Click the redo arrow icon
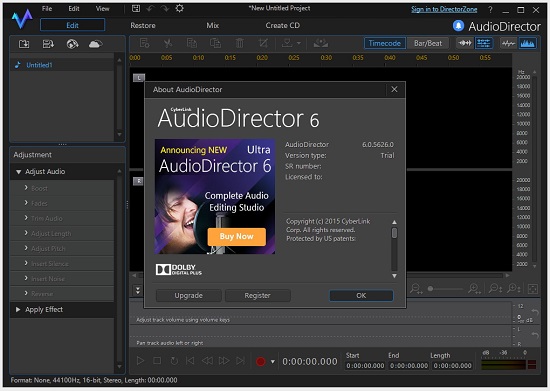The width and height of the screenshot is (550, 391). point(165,8)
